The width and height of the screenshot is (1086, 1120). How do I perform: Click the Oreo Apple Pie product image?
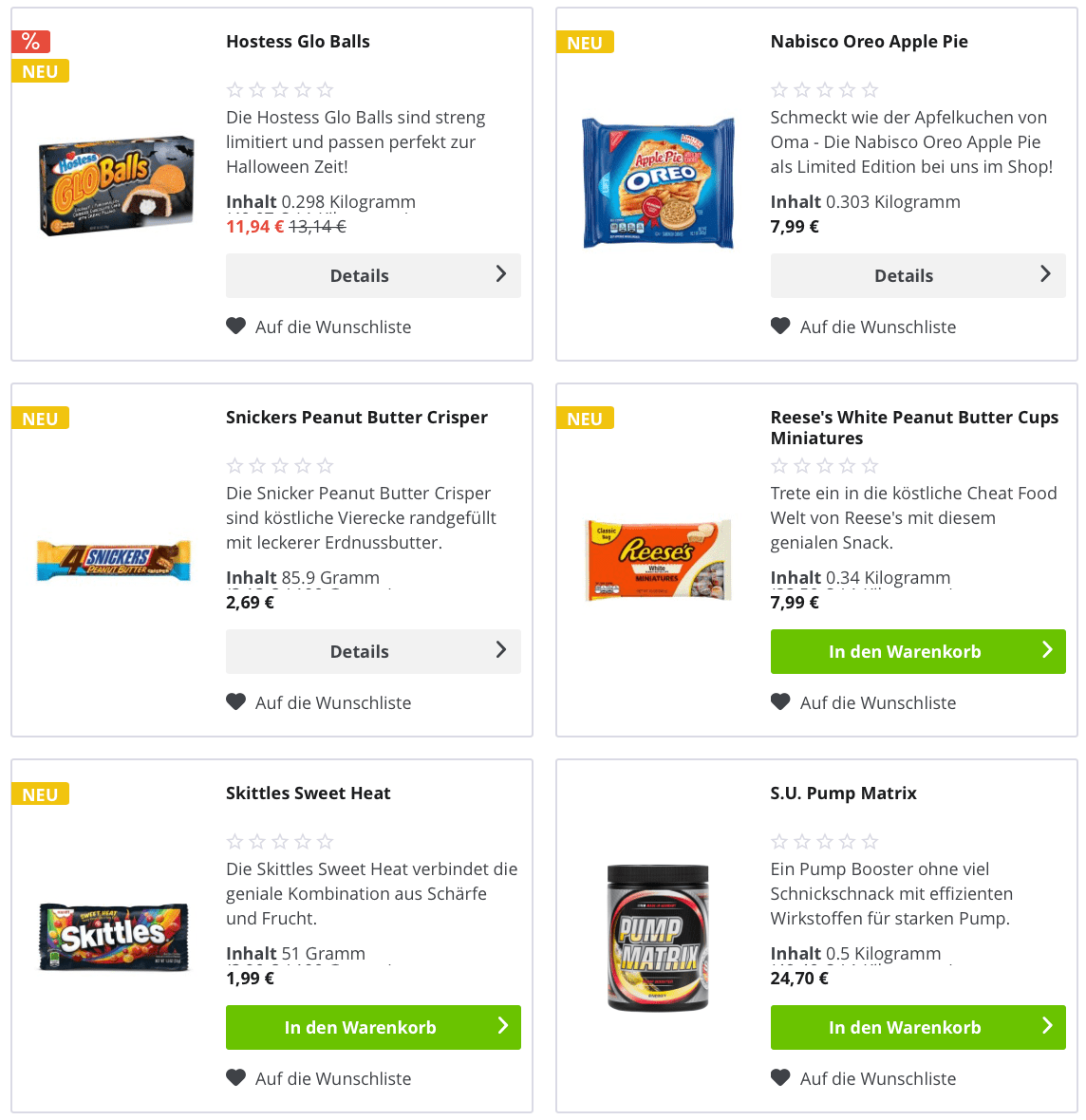(659, 182)
